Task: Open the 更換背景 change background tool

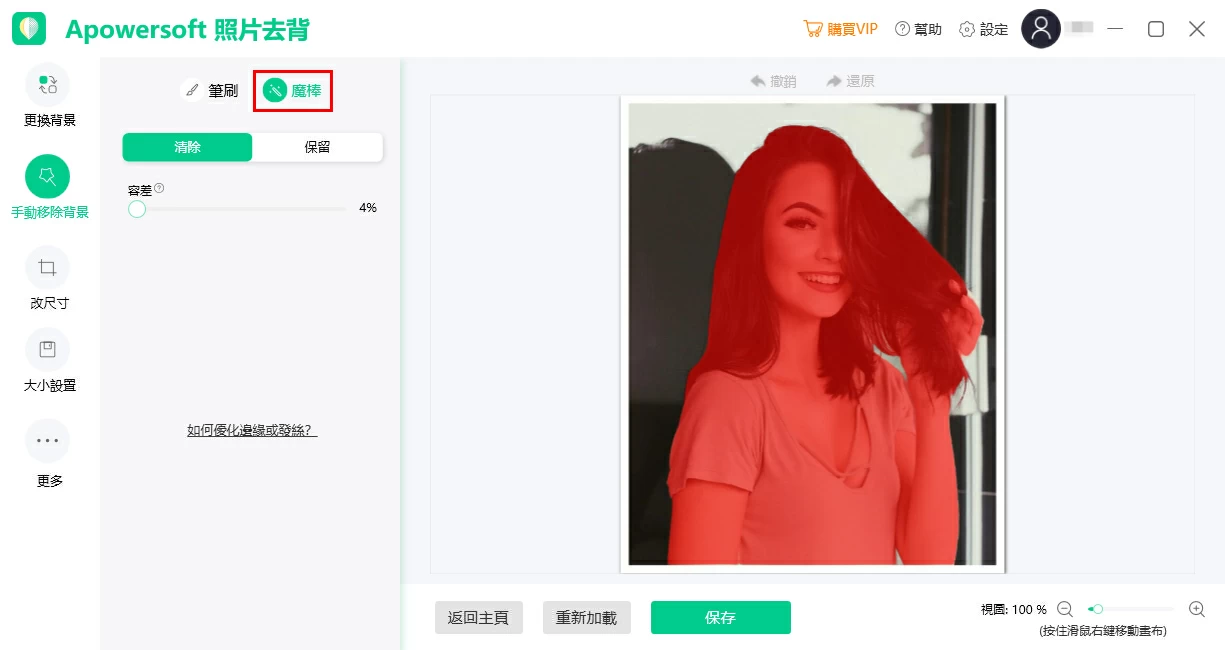Action: [x=49, y=95]
